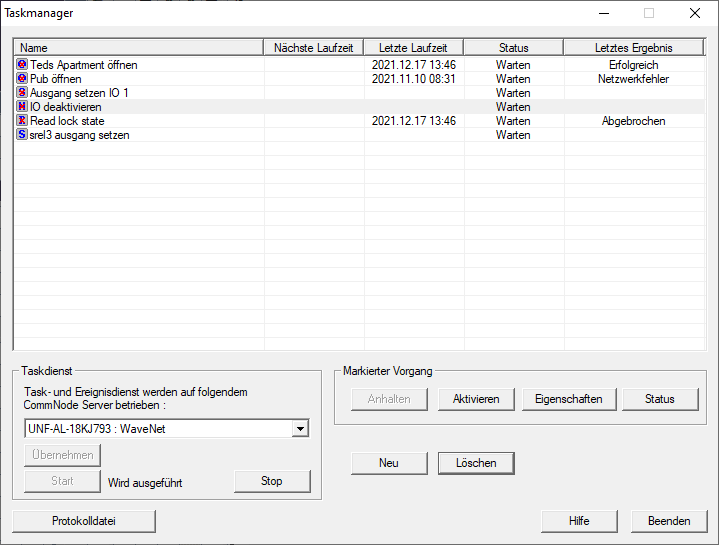Close the dialog with Beenden

(x=668, y=521)
